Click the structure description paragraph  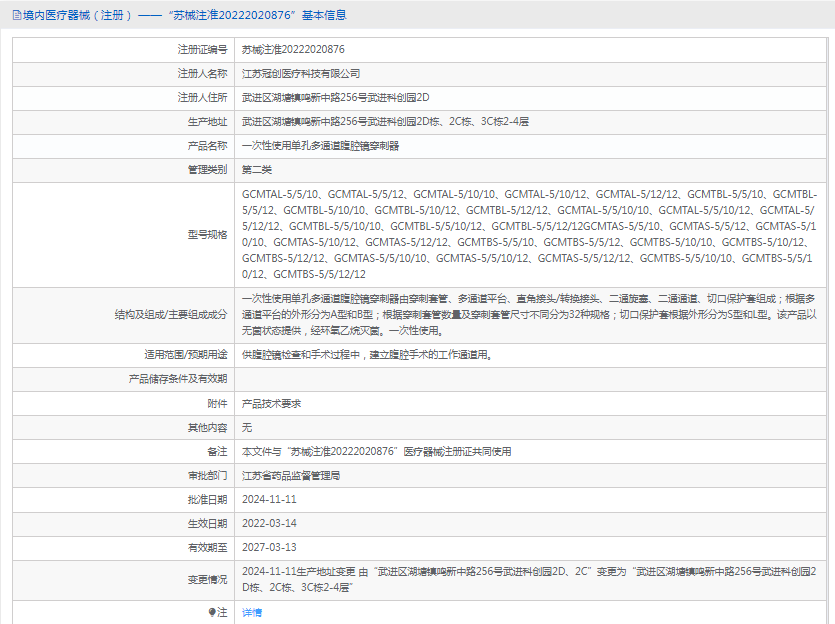click(529, 315)
